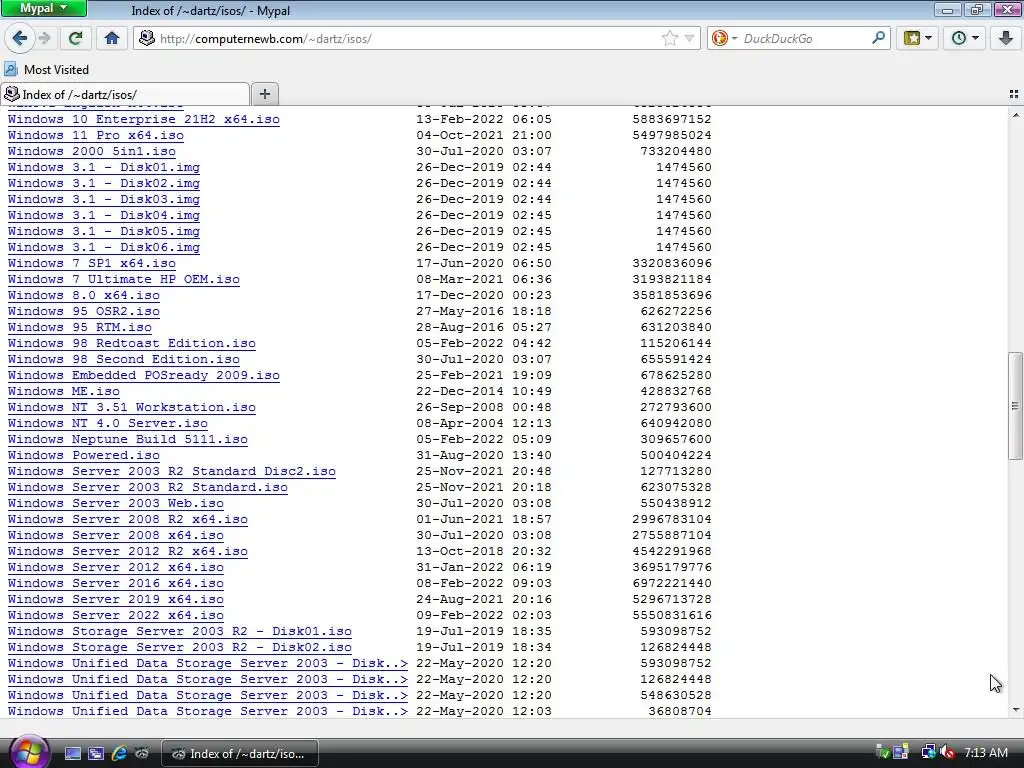Download Windows Server 2022 x64.iso
The image size is (1024, 768).
pyautogui.click(x=116, y=615)
